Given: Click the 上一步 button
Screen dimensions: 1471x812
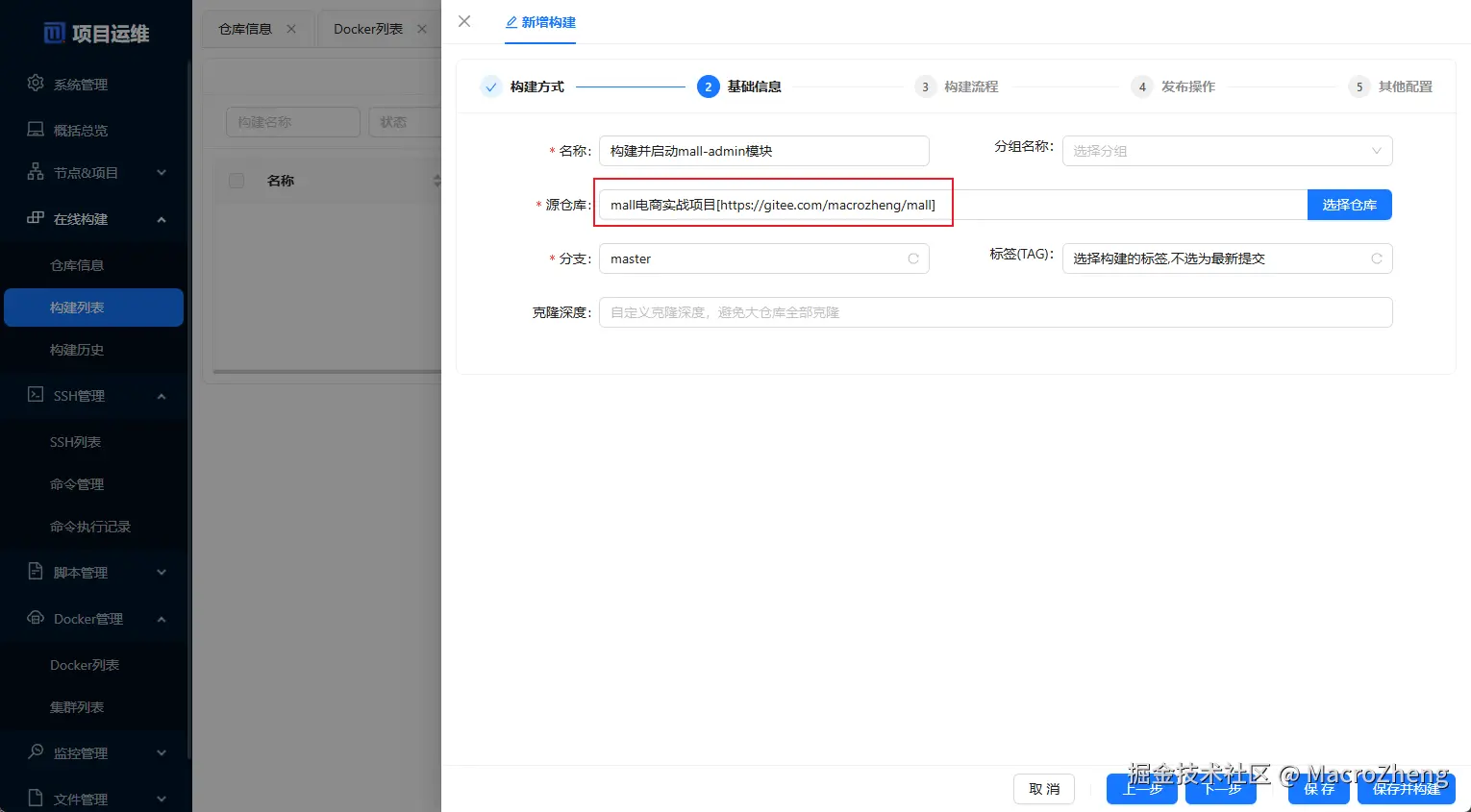Looking at the screenshot, I should tap(1142, 789).
